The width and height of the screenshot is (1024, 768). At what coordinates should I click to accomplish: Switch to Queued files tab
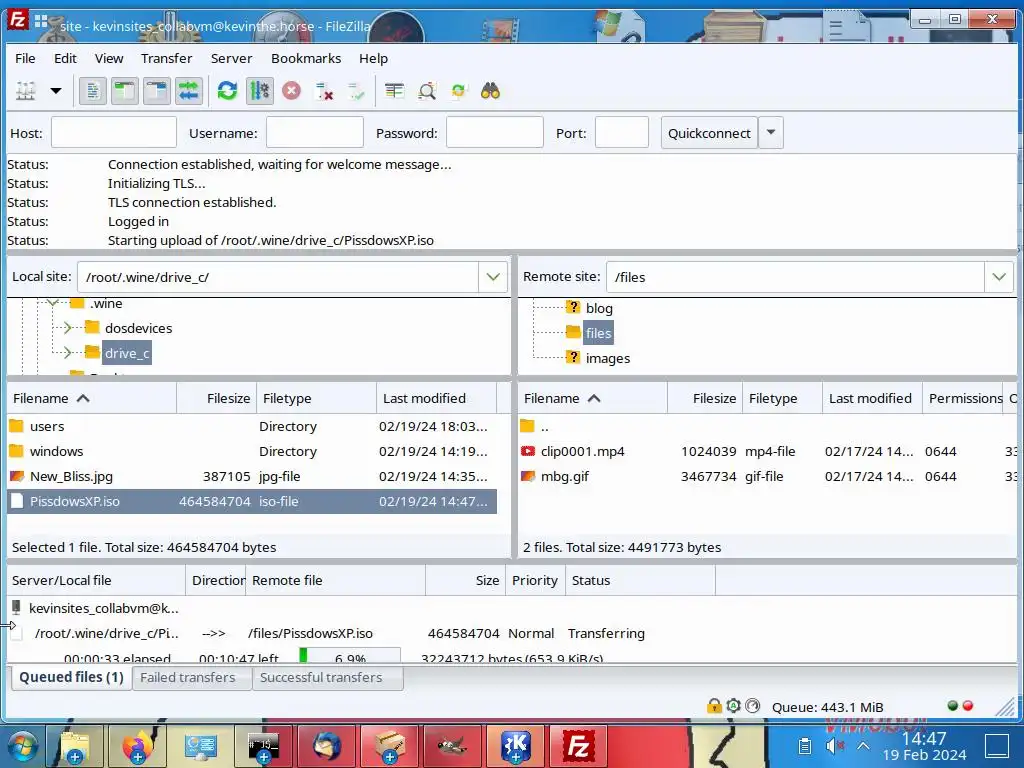[71, 677]
